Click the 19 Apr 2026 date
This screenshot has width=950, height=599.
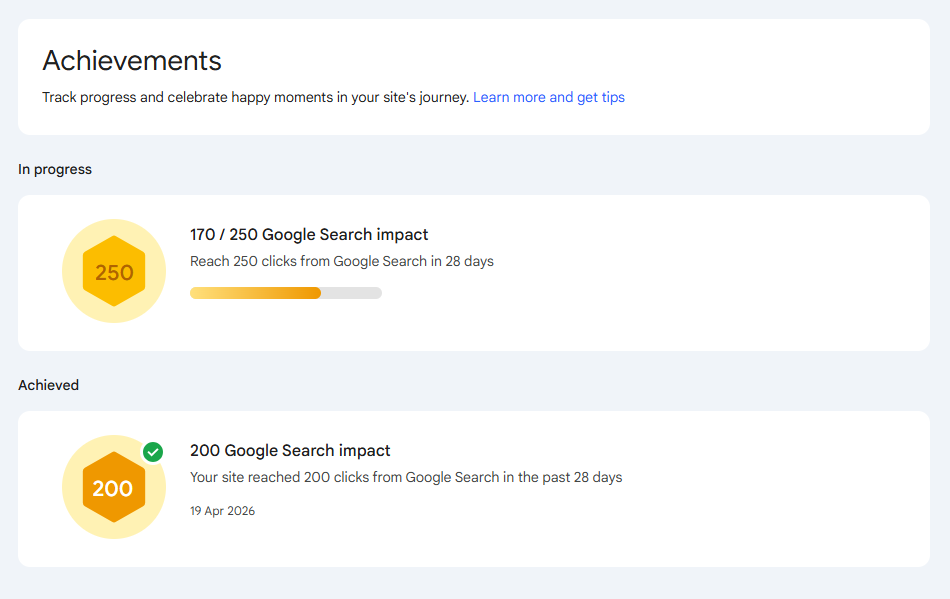[222, 511]
